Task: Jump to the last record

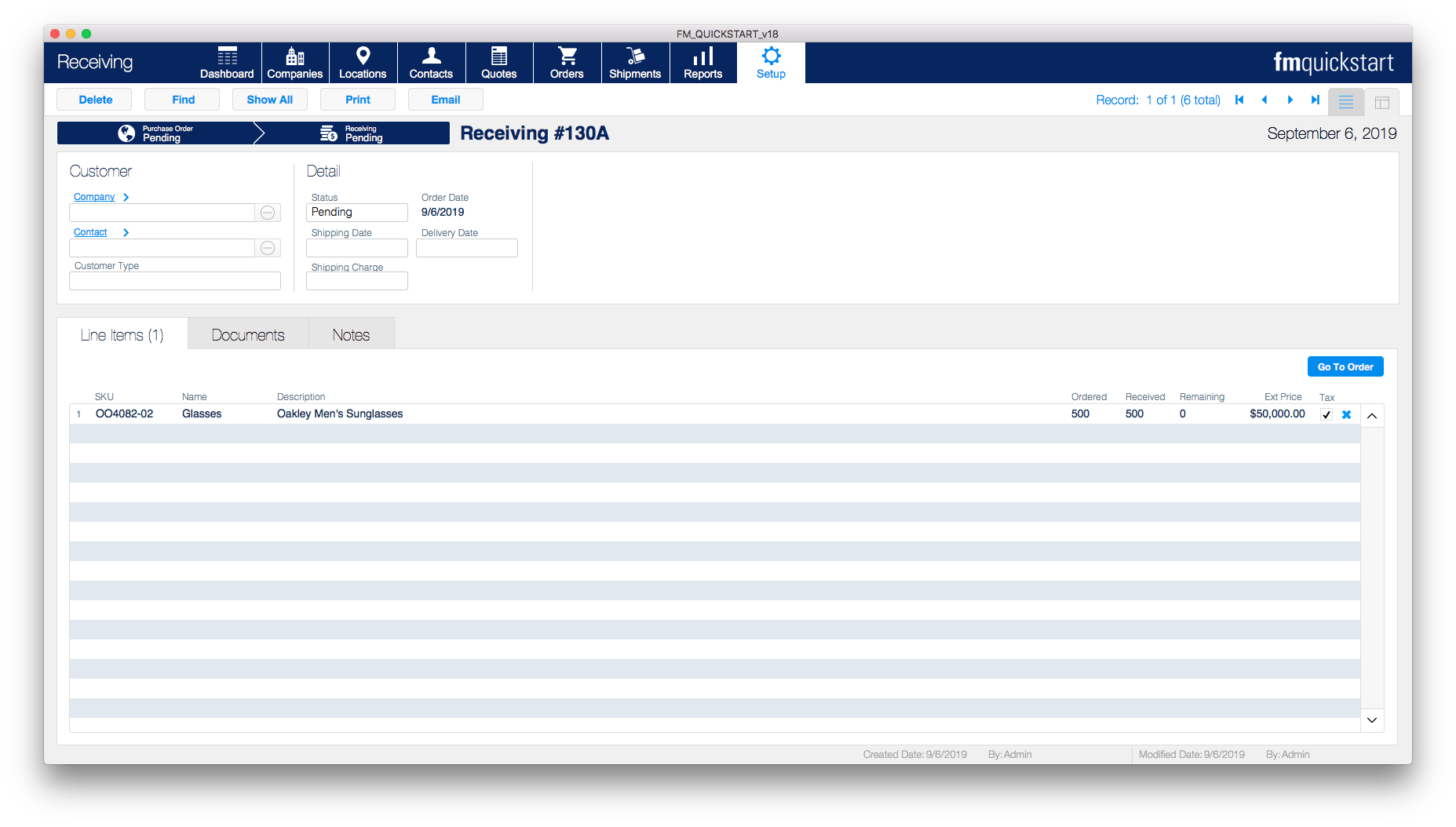Action: pyautogui.click(x=1315, y=100)
